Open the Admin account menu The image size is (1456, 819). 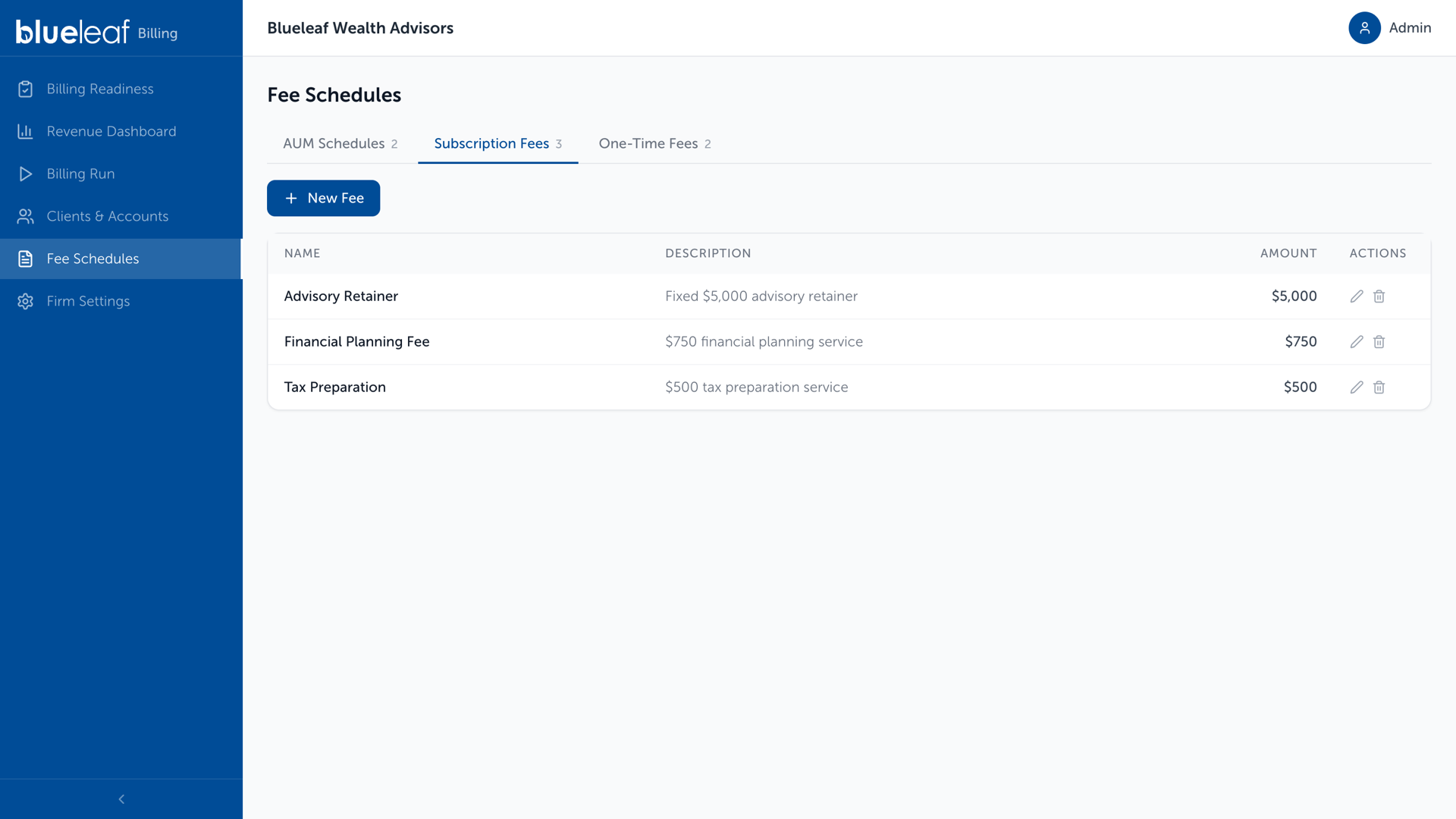1390,28
